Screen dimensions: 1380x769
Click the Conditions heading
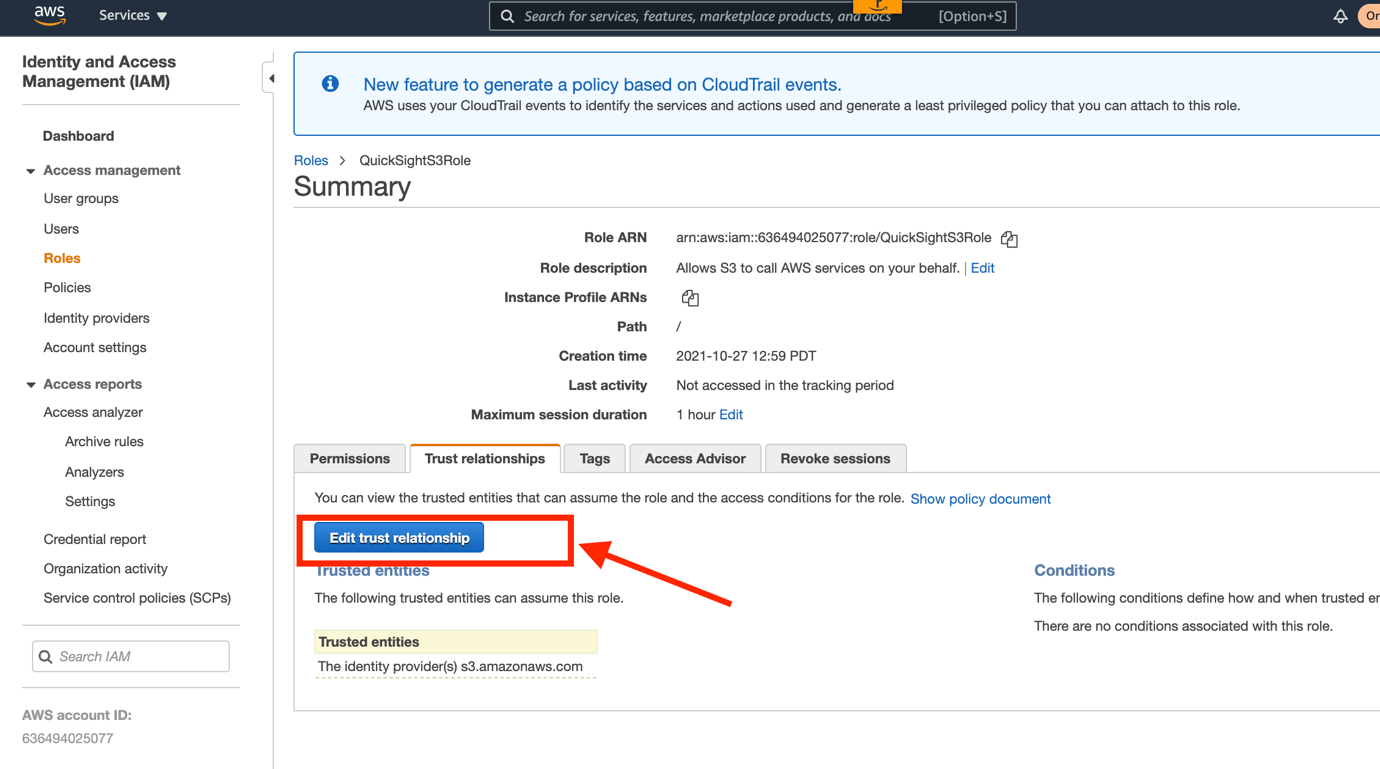point(1074,571)
